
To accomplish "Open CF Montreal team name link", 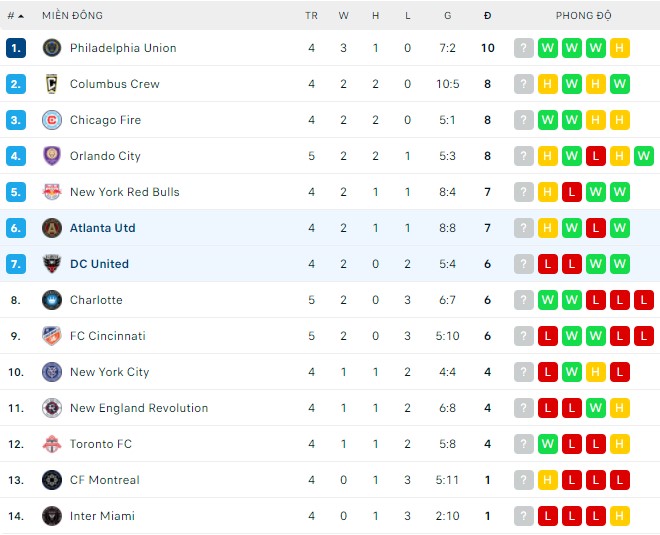I will (x=104, y=480).
